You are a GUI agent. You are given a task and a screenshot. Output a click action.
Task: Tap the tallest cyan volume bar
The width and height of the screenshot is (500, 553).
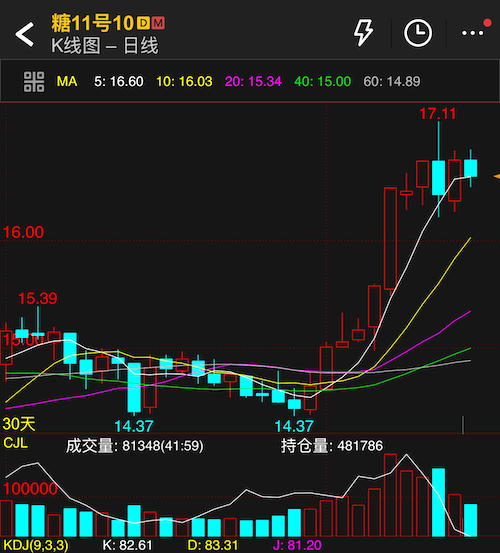[x=439, y=502]
